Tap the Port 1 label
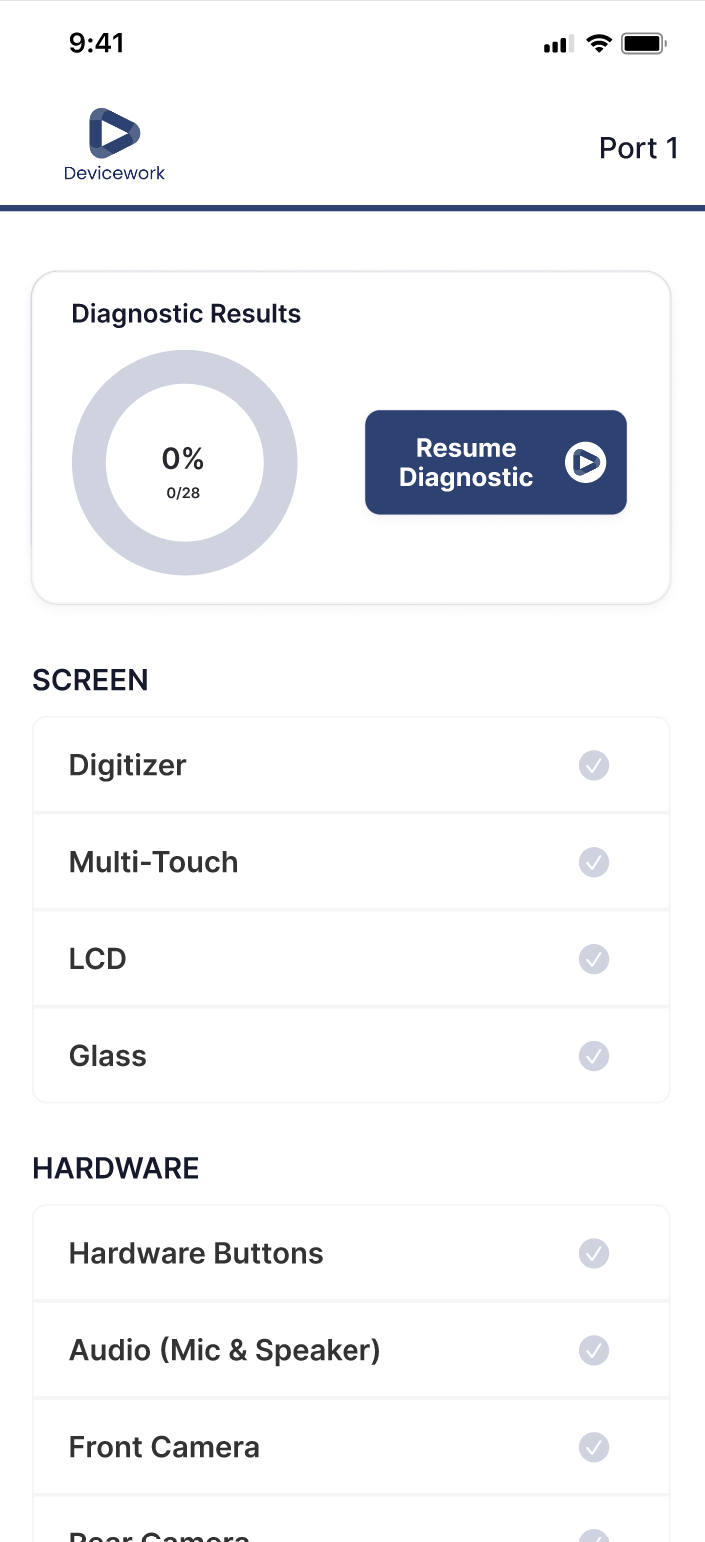 (638, 148)
